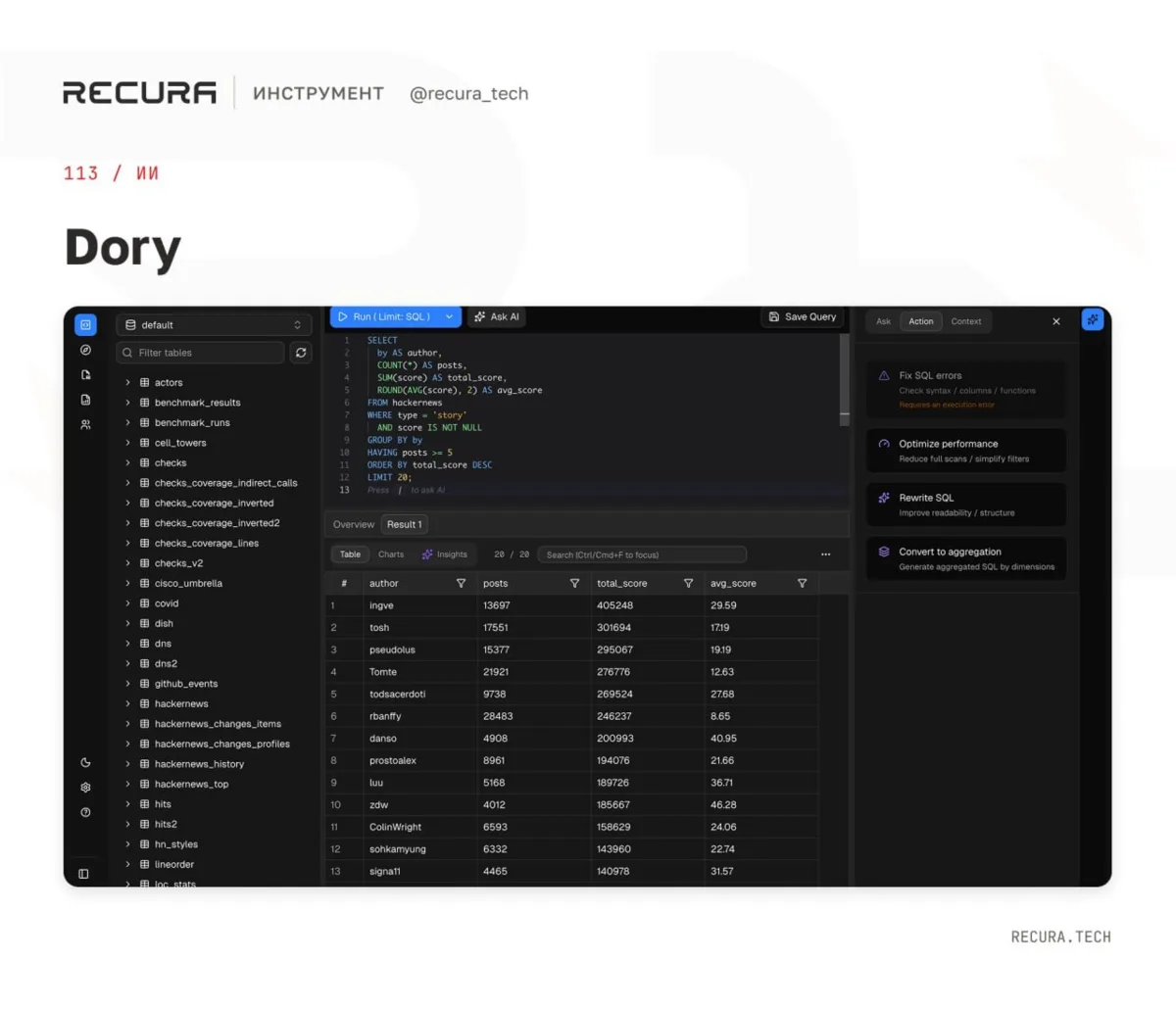Click the avg_score value 40.95
Viewport: 1176px width, 1010px height.
click(723, 739)
